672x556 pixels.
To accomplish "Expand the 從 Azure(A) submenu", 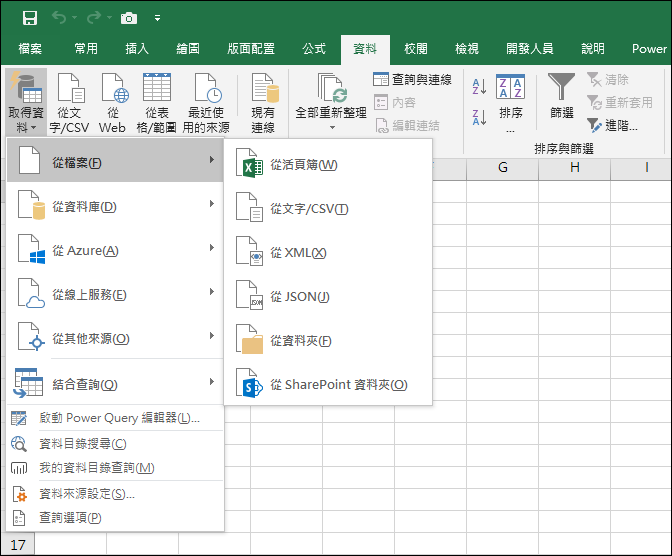I will tap(115, 250).
